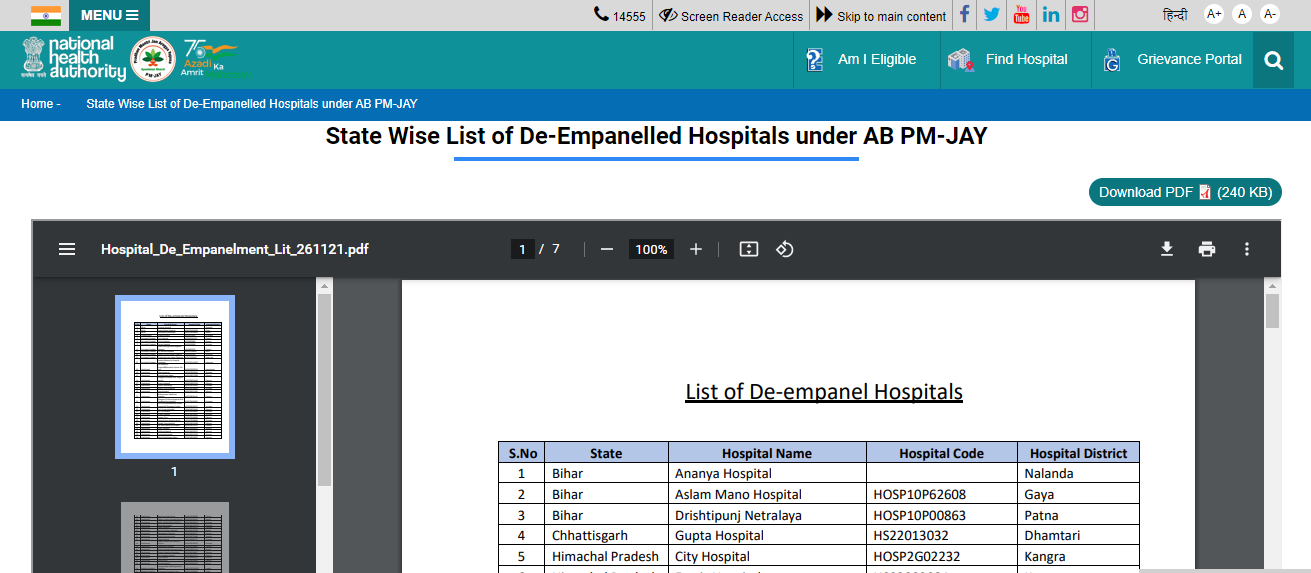Click the National Health Authority logo
This screenshot has height=573, width=1311.
pos(74,59)
